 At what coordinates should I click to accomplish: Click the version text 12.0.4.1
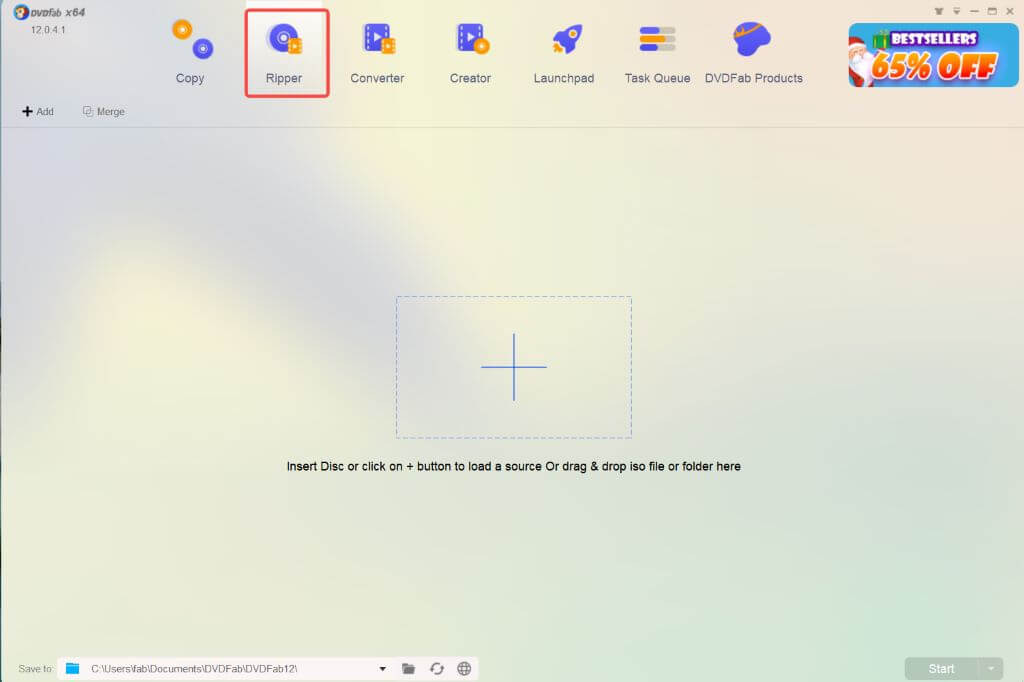point(48,30)
